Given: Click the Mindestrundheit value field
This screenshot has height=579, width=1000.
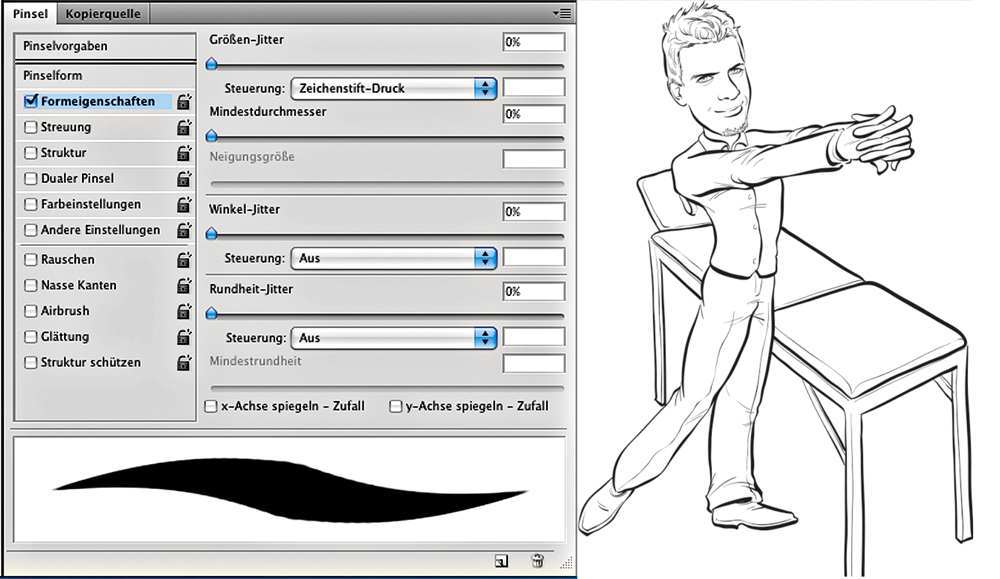Looking at the screenshot, I should [x=533, y=363].
